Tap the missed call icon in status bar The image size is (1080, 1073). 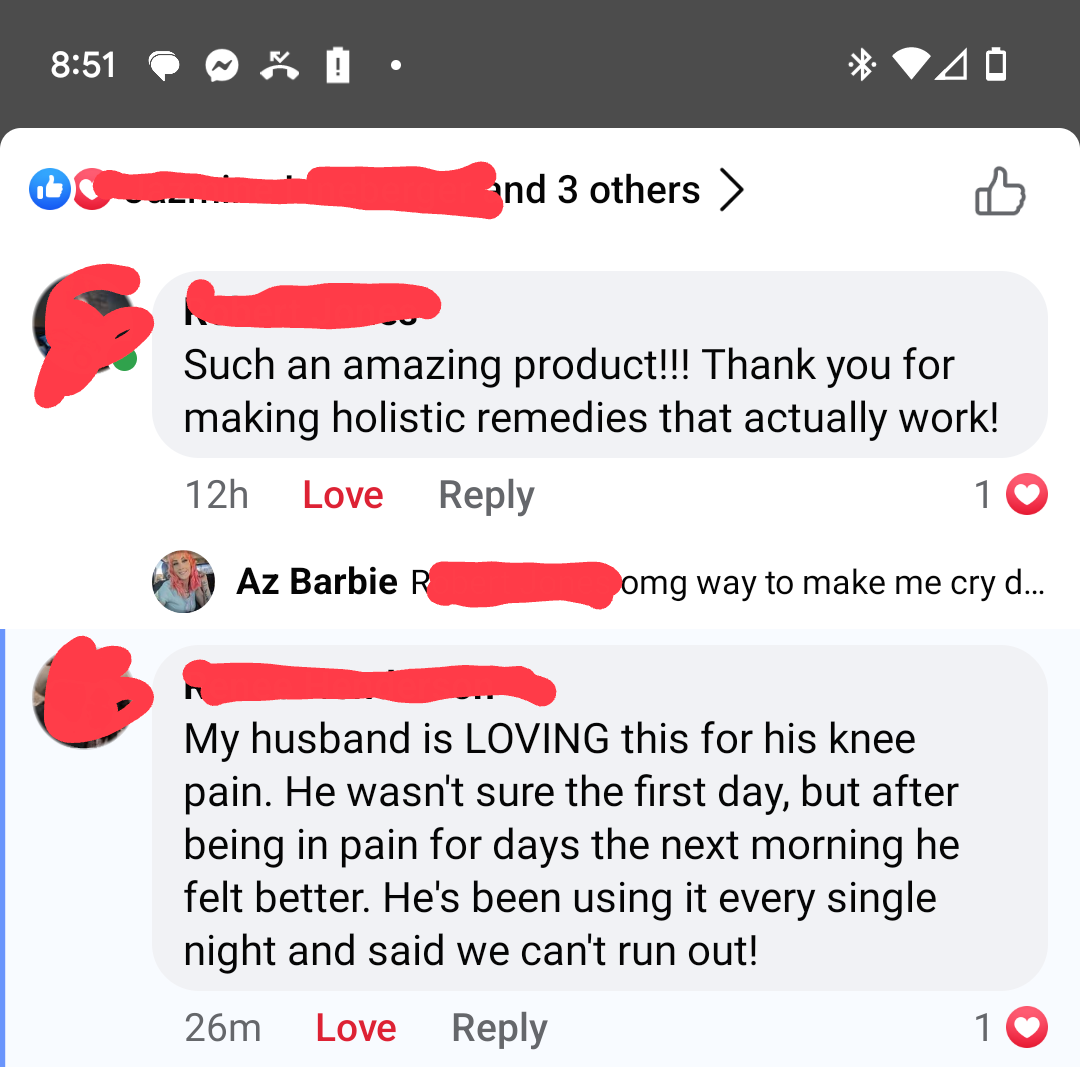279,66
